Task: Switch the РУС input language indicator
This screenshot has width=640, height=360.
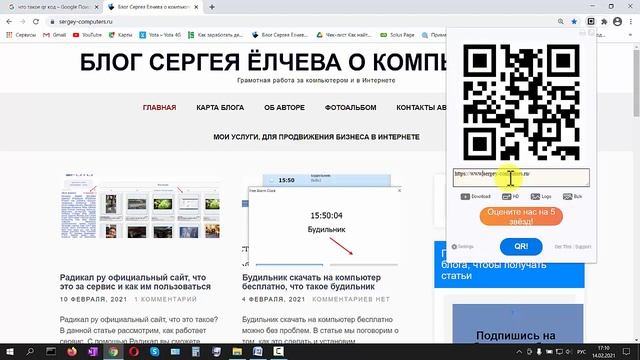Action: click(x=582, y=351)
